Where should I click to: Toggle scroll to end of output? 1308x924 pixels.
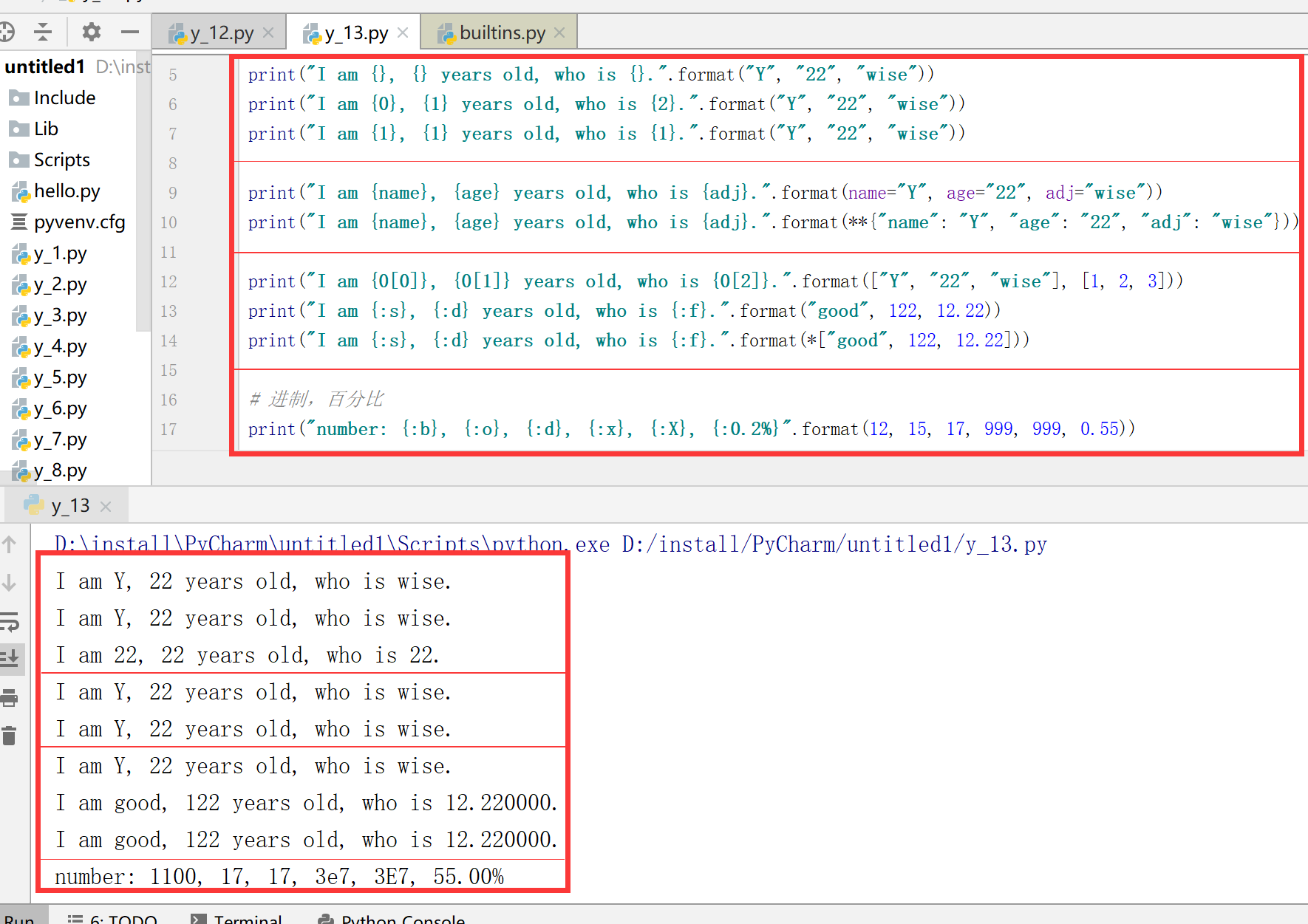[10, 657]
